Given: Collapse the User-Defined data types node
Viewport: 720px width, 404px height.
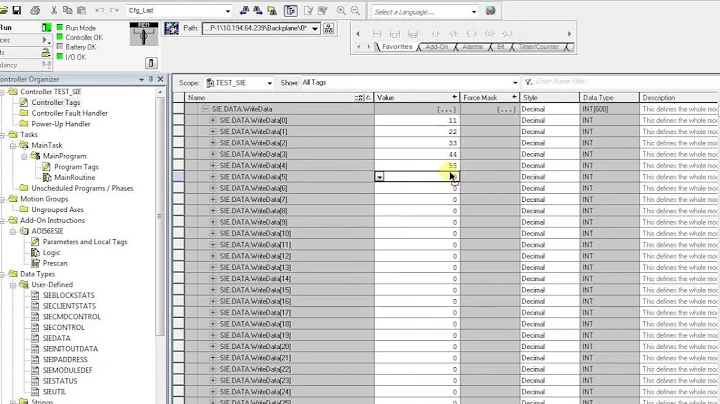Looking at the screenshot, I should coord(13,285).
